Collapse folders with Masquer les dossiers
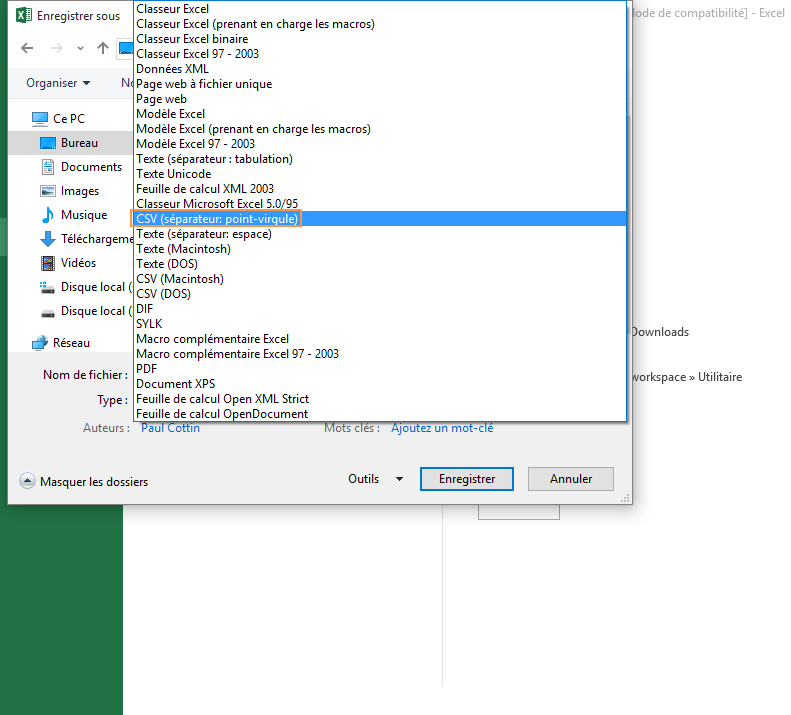 [84, 481]
